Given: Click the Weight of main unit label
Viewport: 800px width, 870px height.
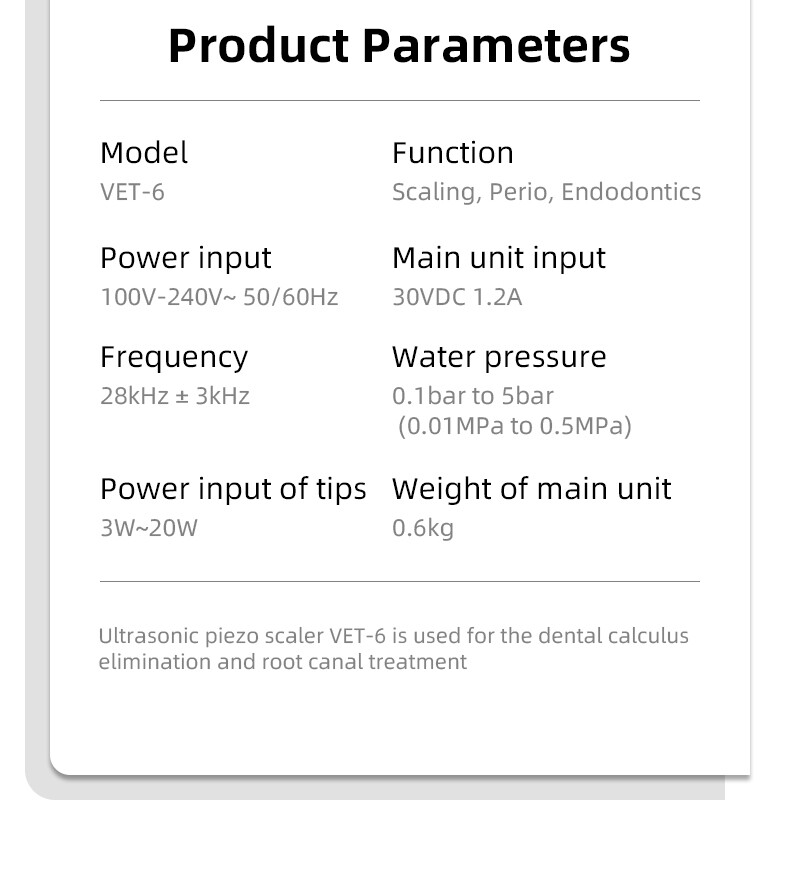Looking at the screenshot, I should click(x=531, y=489).
